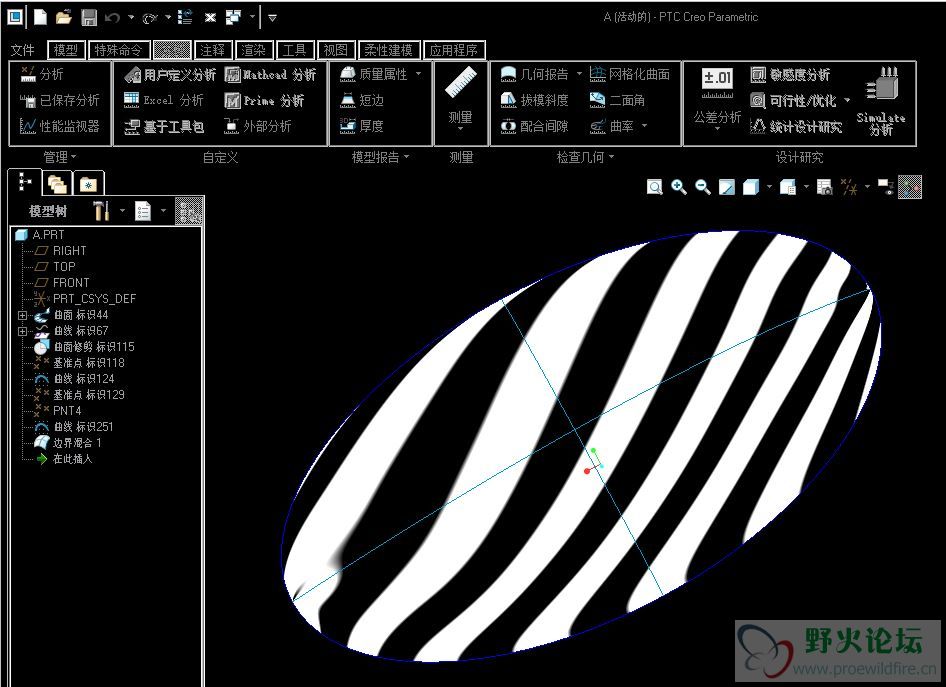Switch to the Tools (工具) tab
Viewport: 946px width, 687px height.
coord(294,50)
